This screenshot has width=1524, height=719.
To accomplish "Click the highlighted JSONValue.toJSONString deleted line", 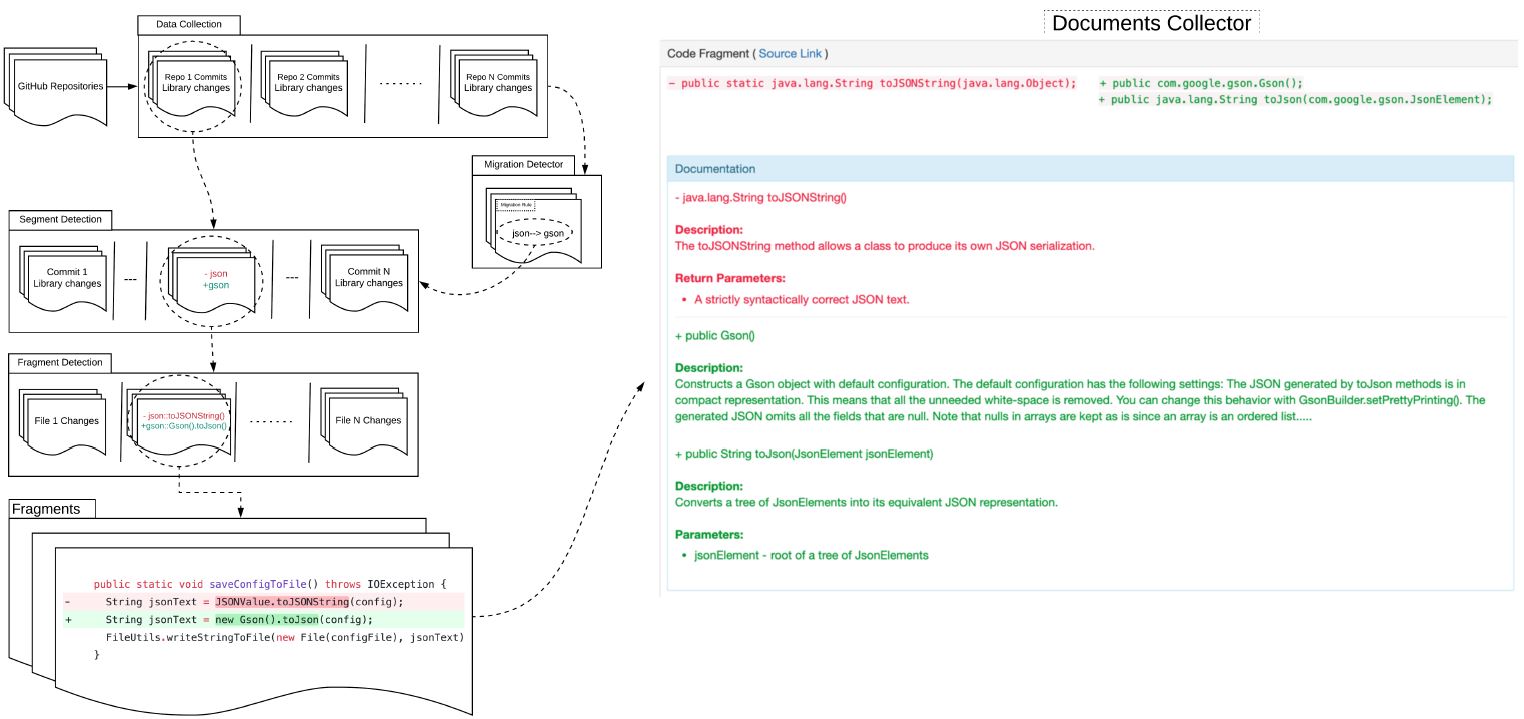I will pyautogui.click(x=280, y=601).
